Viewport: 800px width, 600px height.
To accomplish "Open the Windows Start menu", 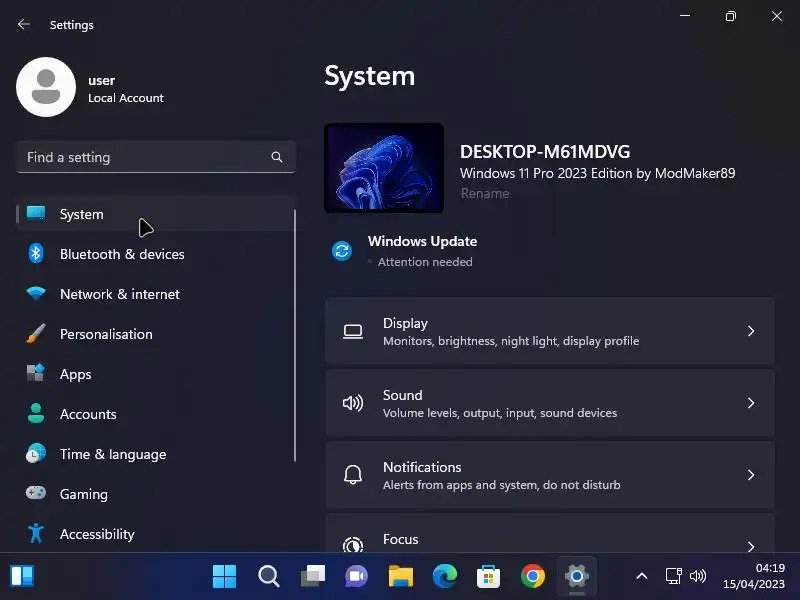I will (x=224, y=577).
